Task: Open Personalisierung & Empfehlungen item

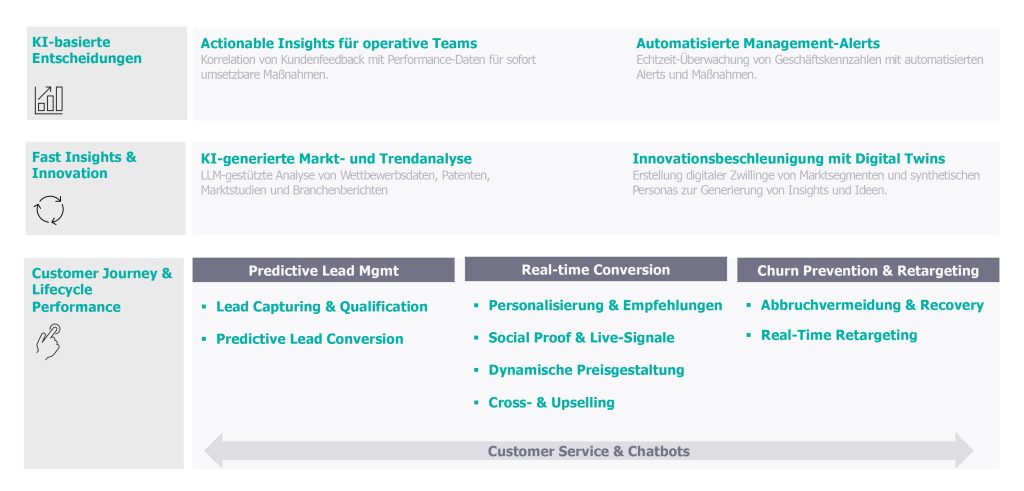Action: click(604, 306)
